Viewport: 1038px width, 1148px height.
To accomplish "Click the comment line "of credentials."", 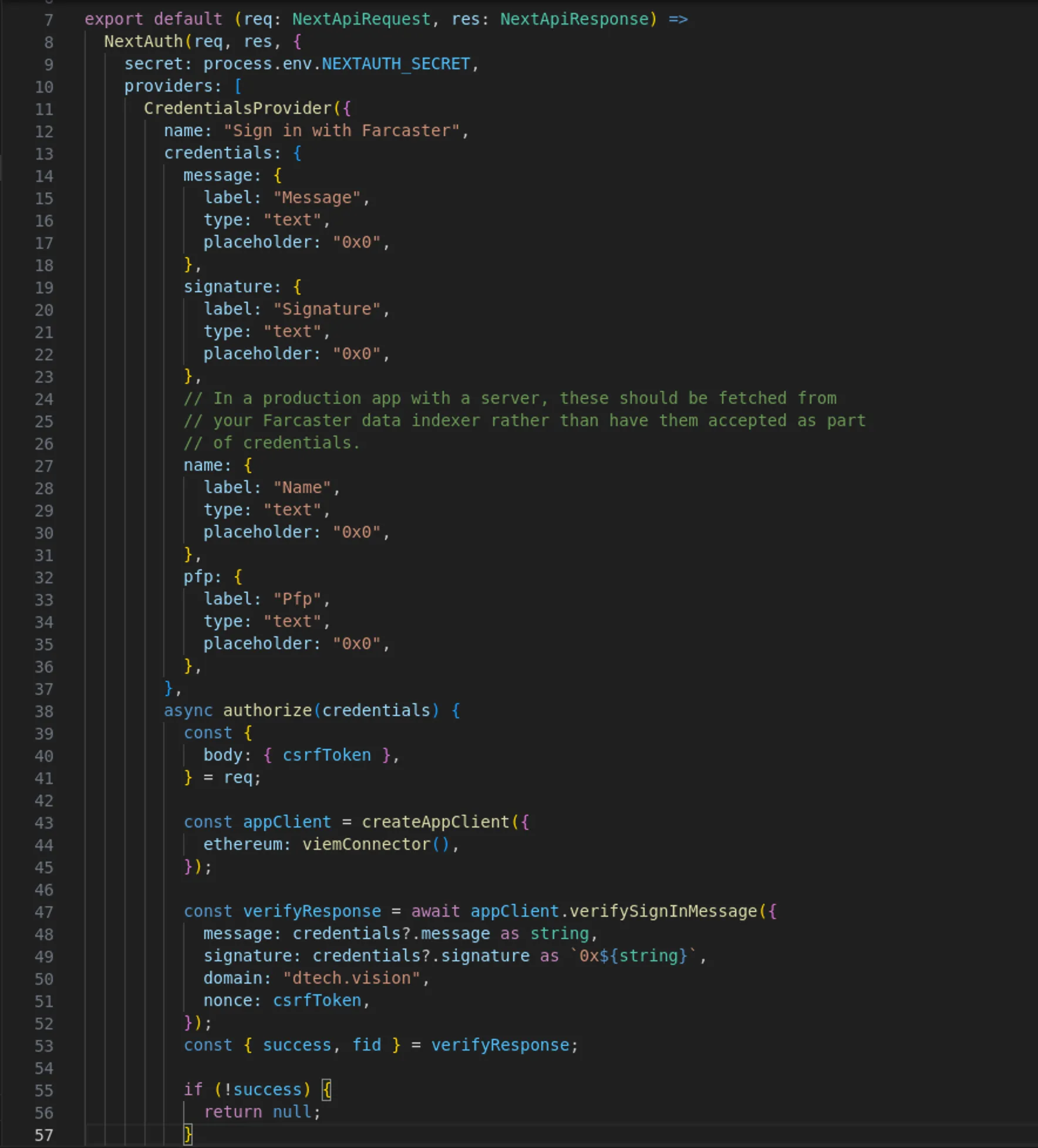I will click(x=272, y=443).
